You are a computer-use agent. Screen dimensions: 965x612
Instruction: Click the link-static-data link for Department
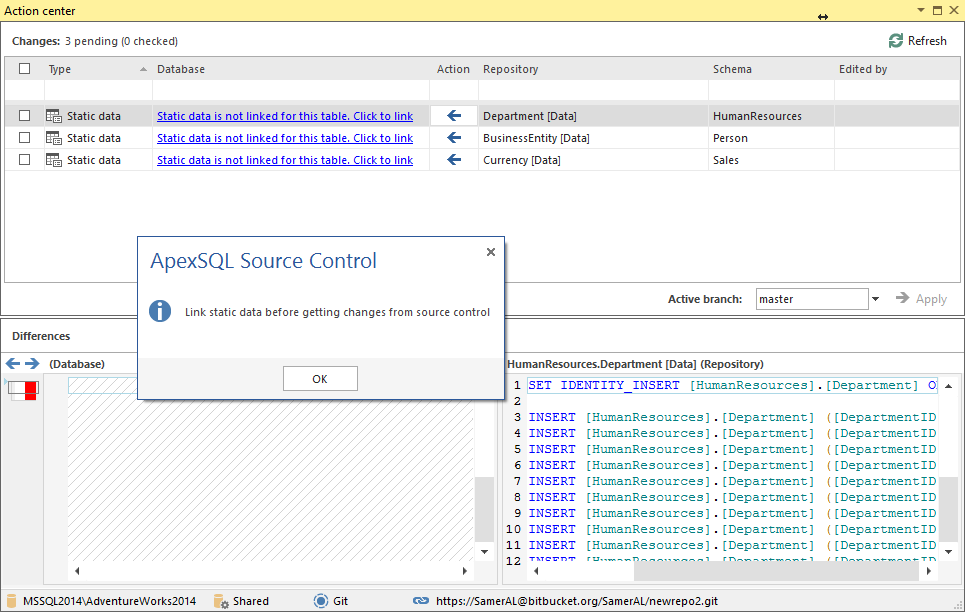[x=285, y=116]
